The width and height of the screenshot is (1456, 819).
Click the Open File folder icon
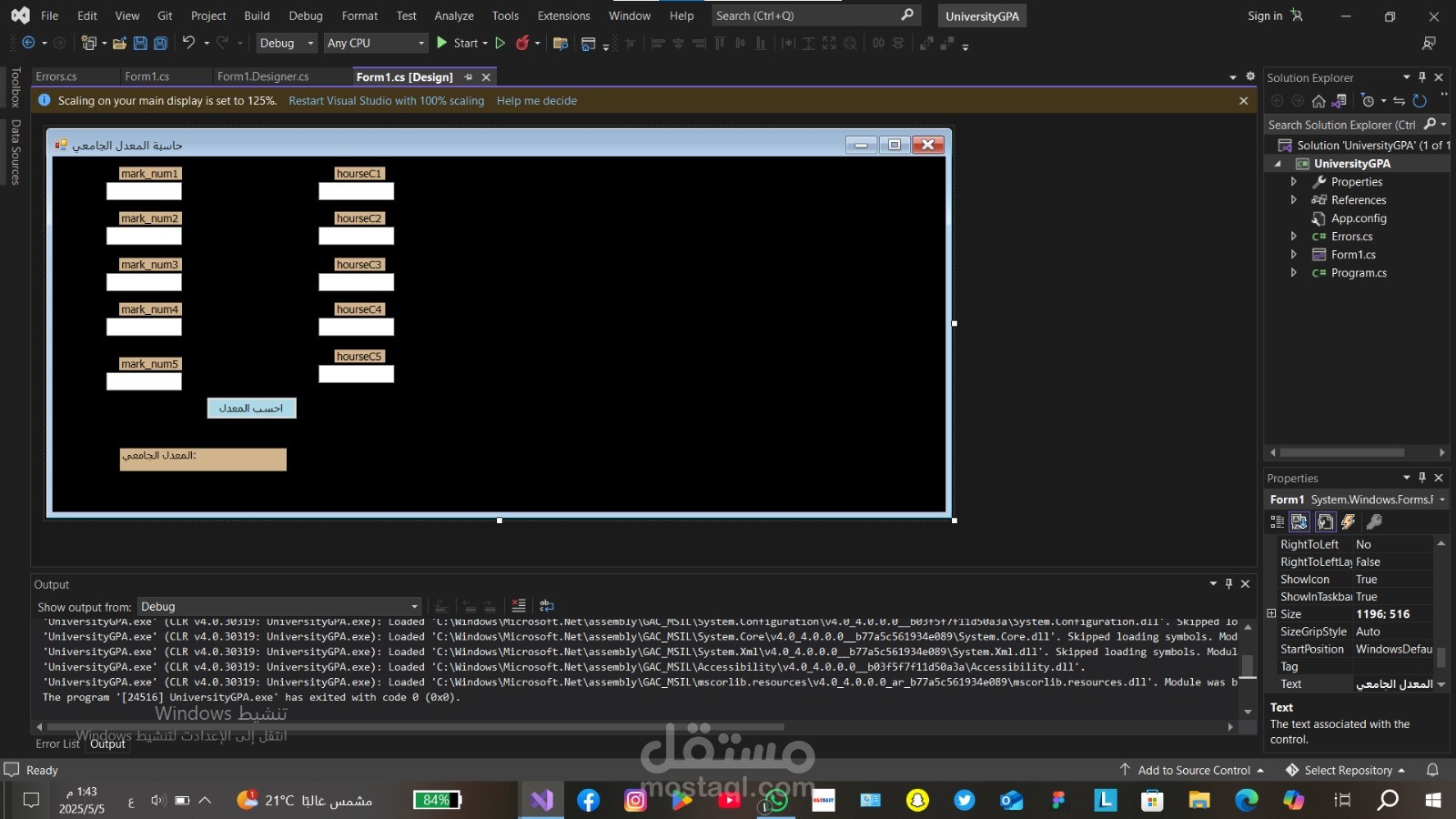(x=119, y=43)
